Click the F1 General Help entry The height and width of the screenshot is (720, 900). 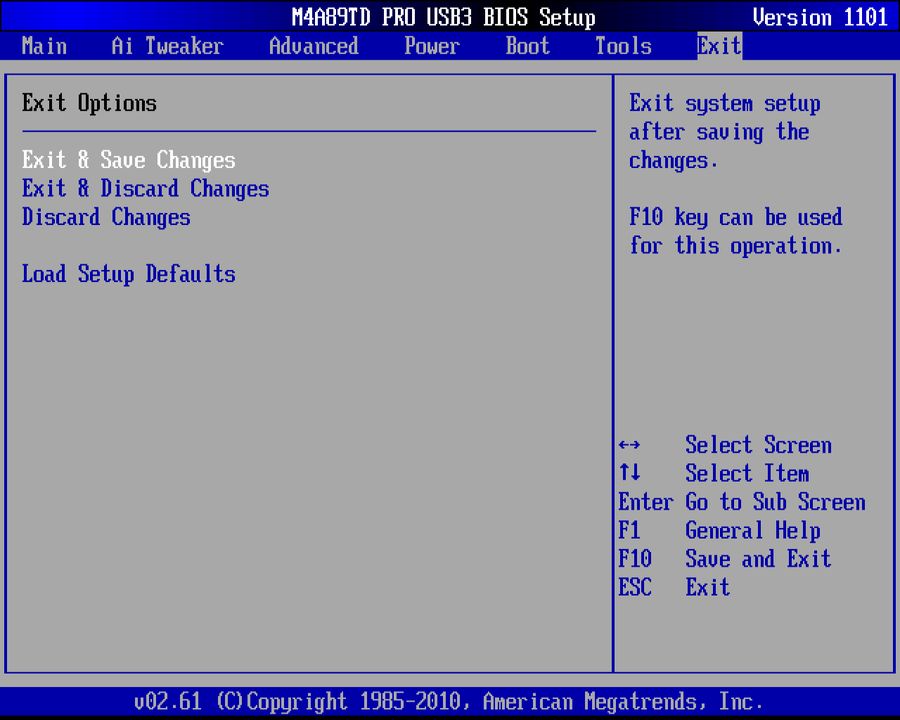click(x=720, y=530)
